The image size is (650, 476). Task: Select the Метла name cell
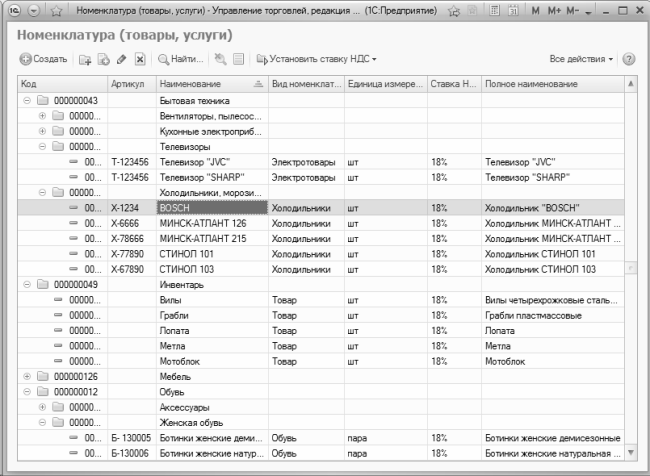212,346
